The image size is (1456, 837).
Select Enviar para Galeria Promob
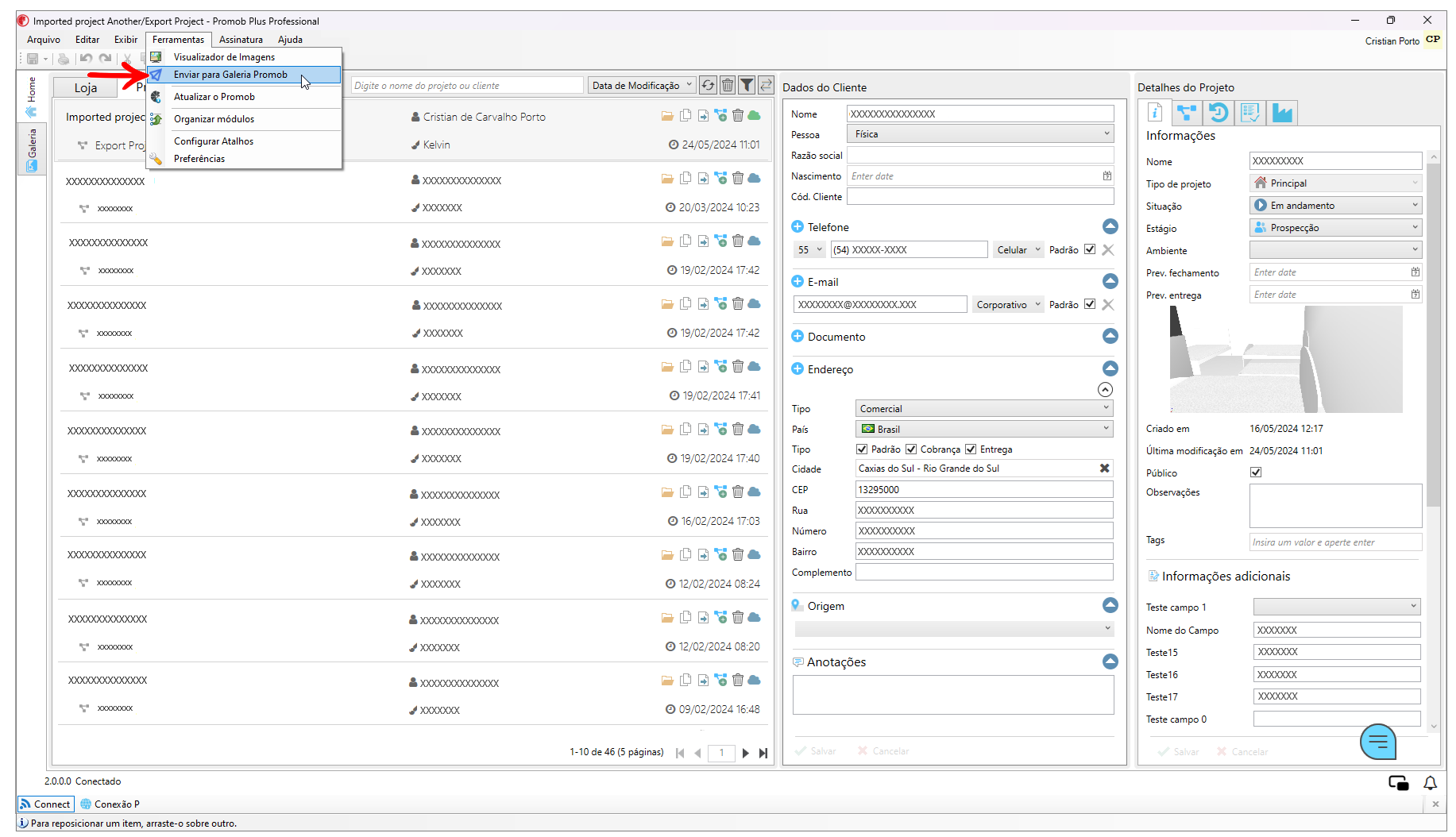(245, 75)
